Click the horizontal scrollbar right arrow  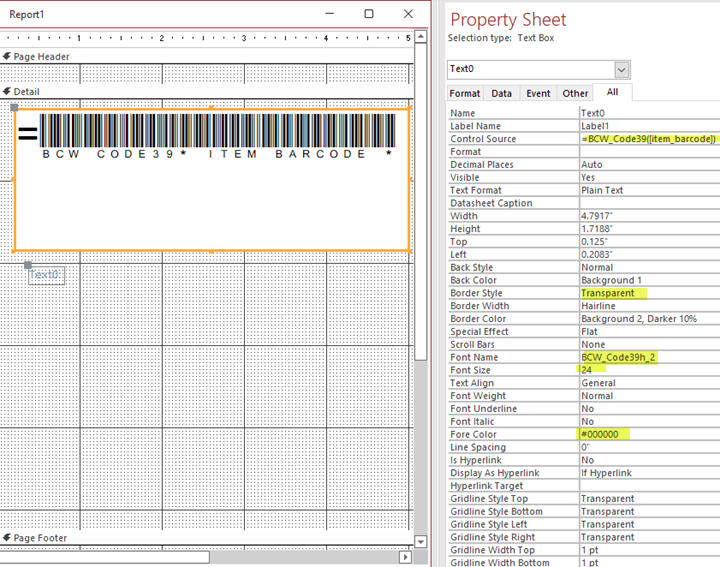coord(405,557)
